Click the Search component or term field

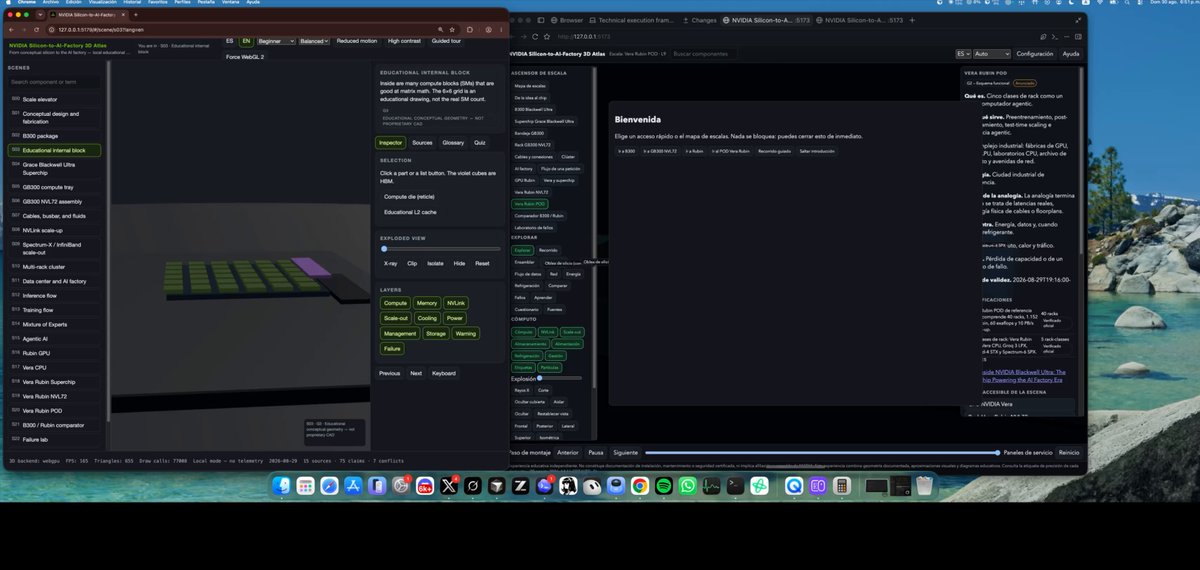[52, 82]
